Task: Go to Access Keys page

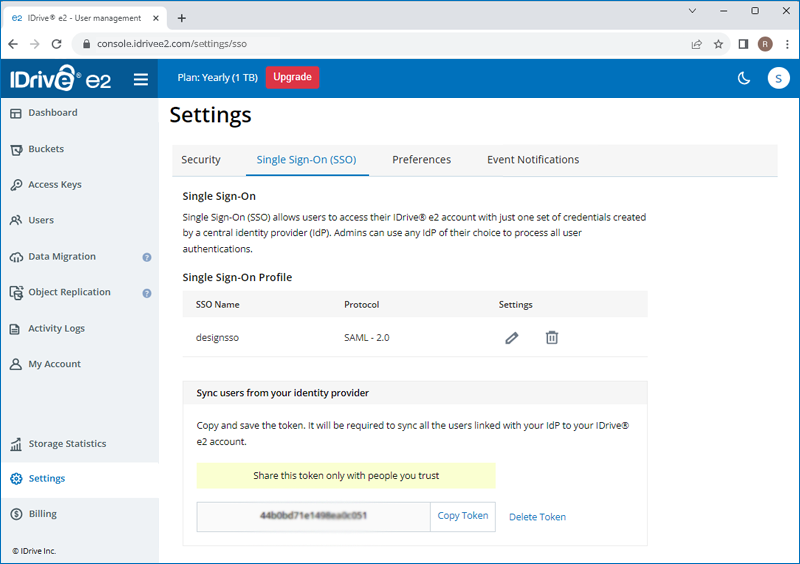Action: pyautogui.click(x=55, y=185)
